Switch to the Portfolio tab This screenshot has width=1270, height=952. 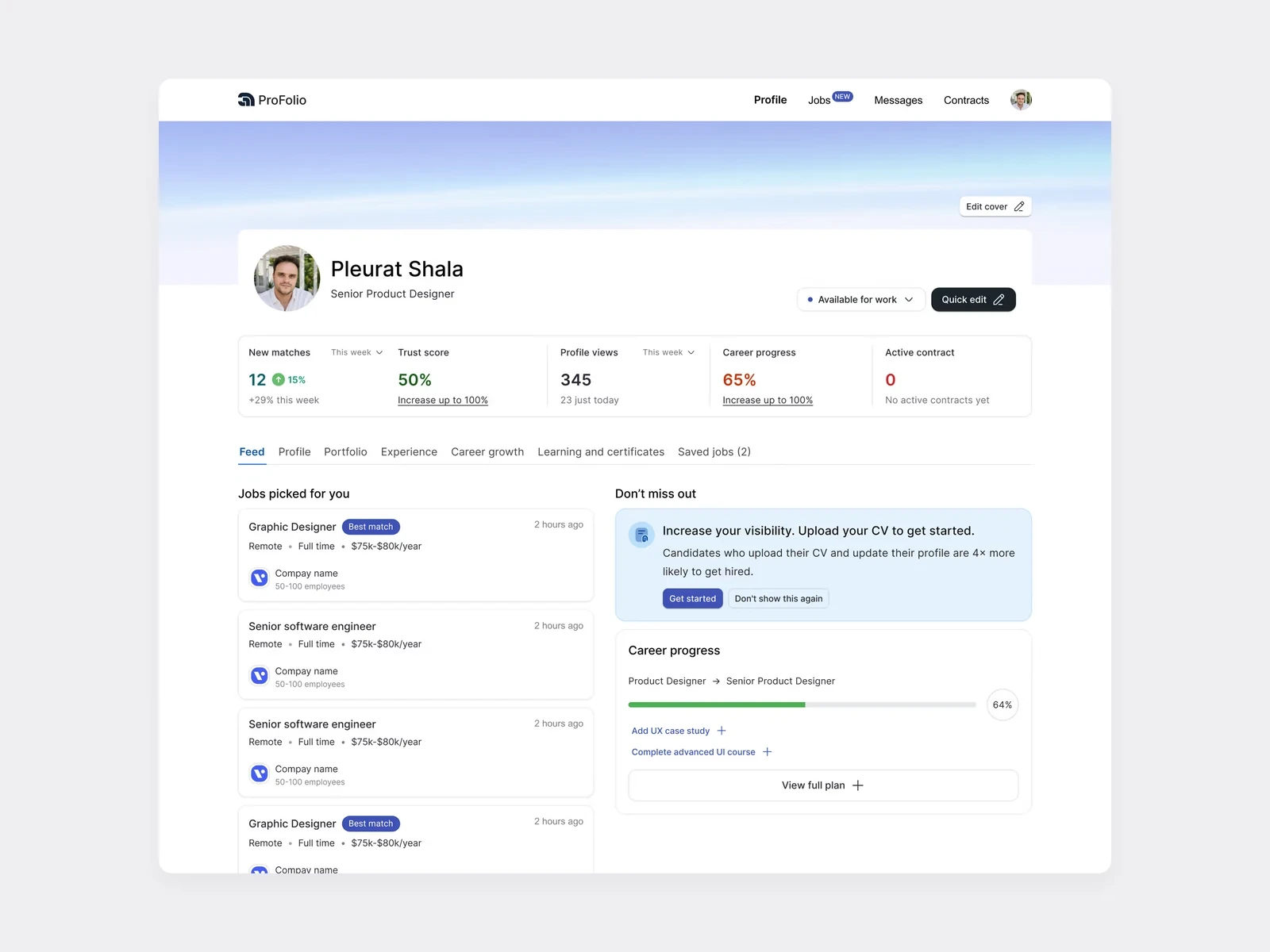tap(345, 452)
